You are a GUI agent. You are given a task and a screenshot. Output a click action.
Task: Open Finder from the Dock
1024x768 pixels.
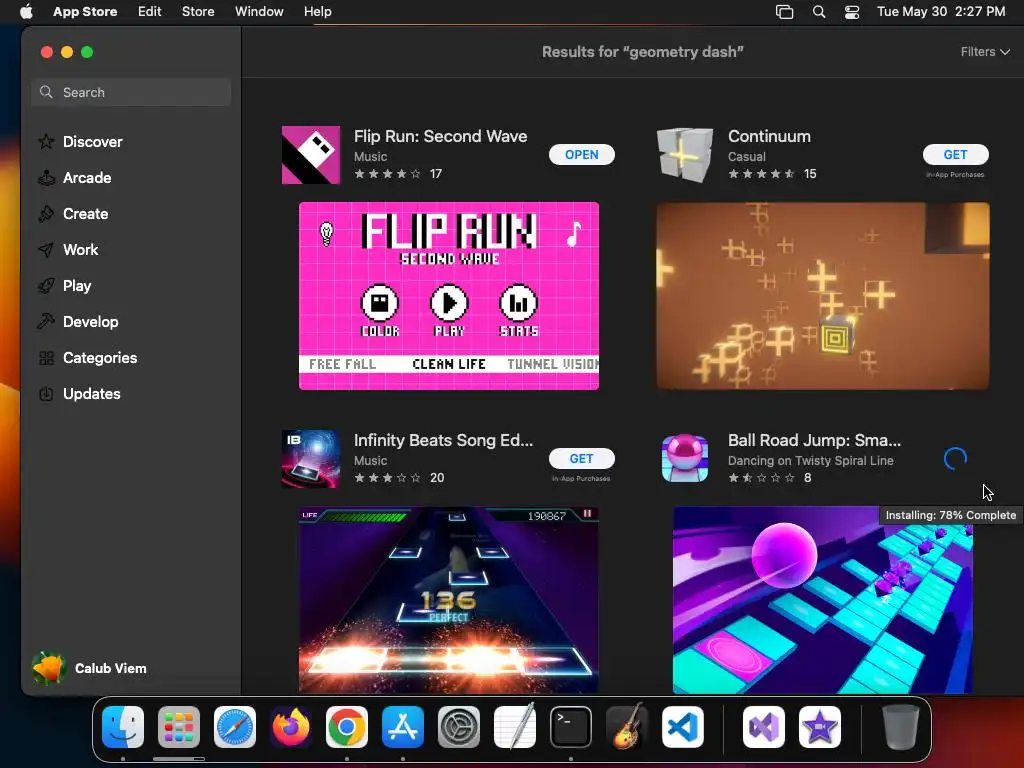pyautogui.click(x=123, y=727)
